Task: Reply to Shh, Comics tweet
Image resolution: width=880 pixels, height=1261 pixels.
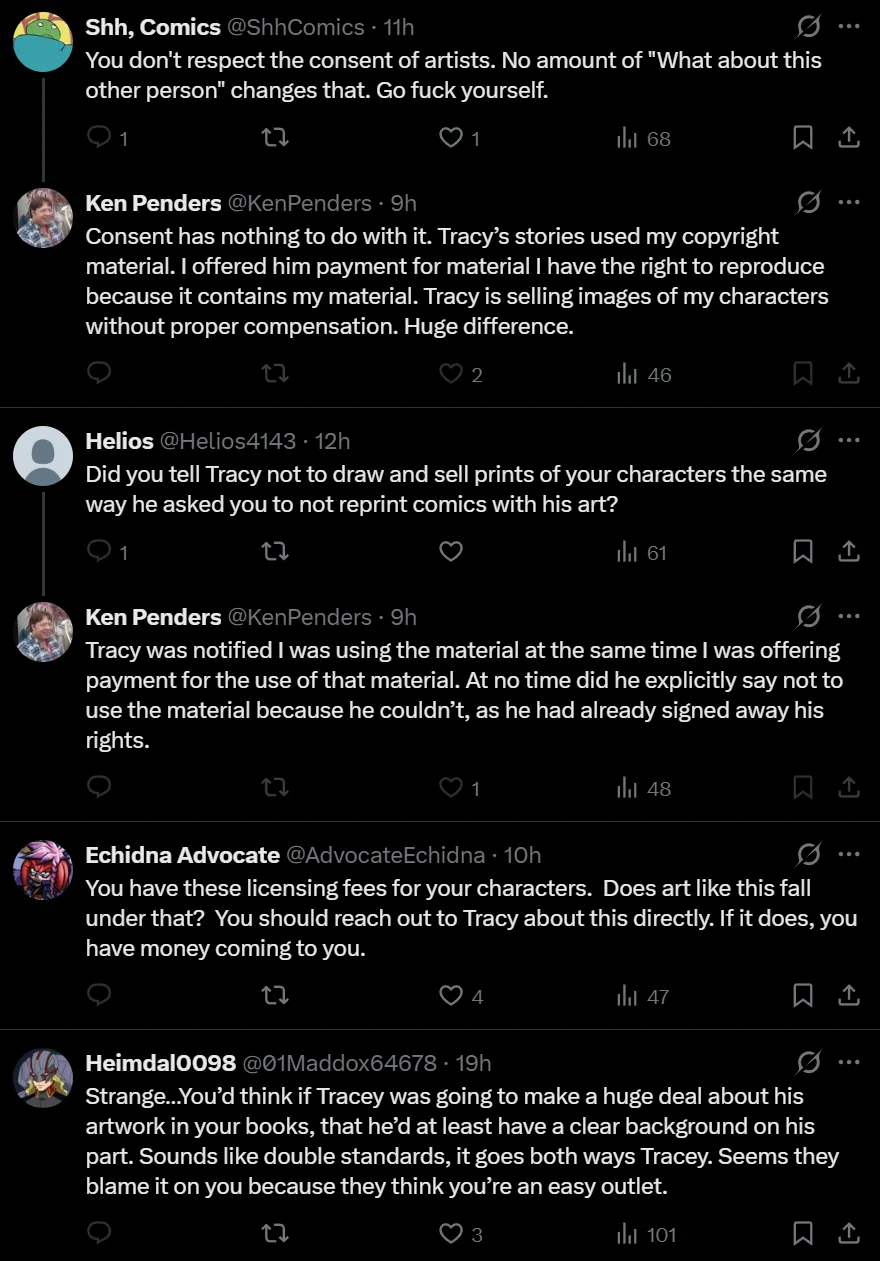Action: point(99,138)
